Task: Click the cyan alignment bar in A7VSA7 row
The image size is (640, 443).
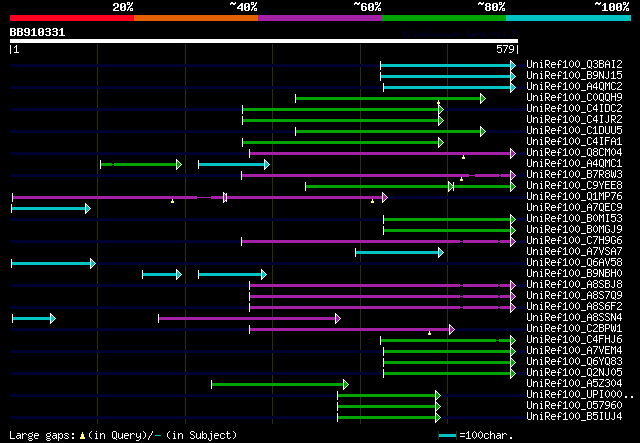Action: (x=399, y=253)
